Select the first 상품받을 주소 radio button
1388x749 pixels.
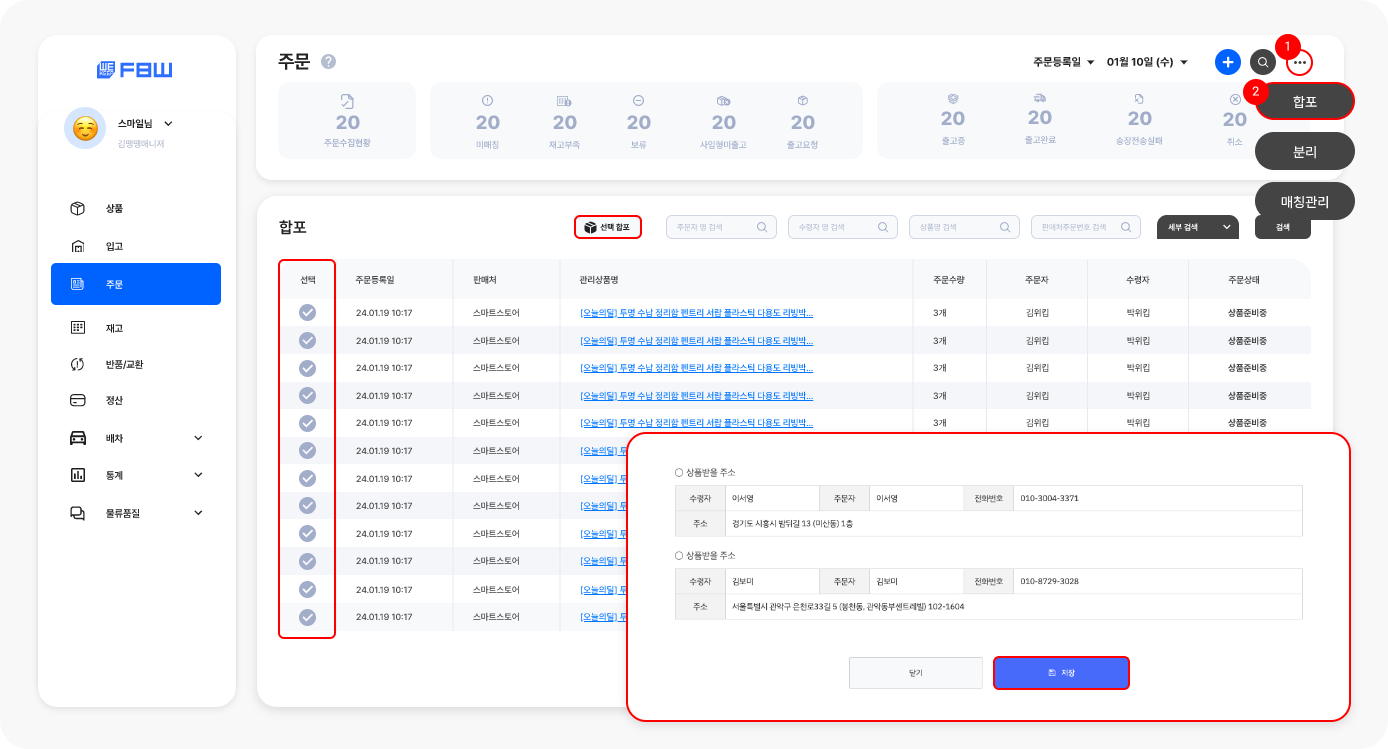click(679, 472)
